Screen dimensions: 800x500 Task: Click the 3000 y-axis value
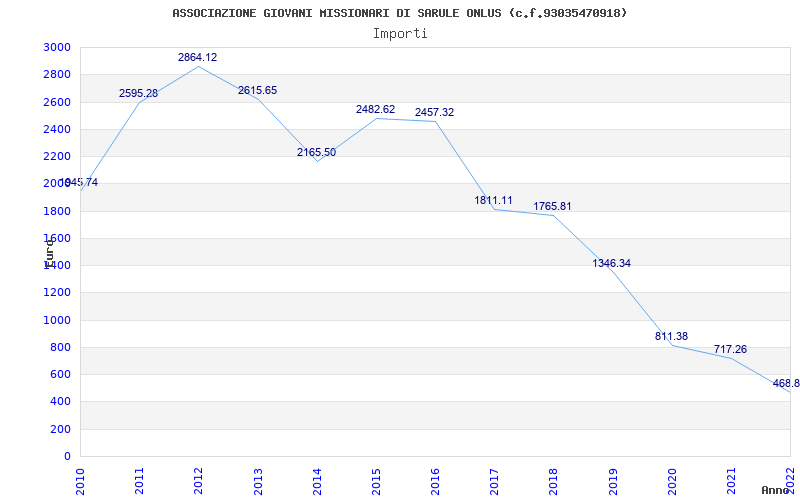pos(57,48)
